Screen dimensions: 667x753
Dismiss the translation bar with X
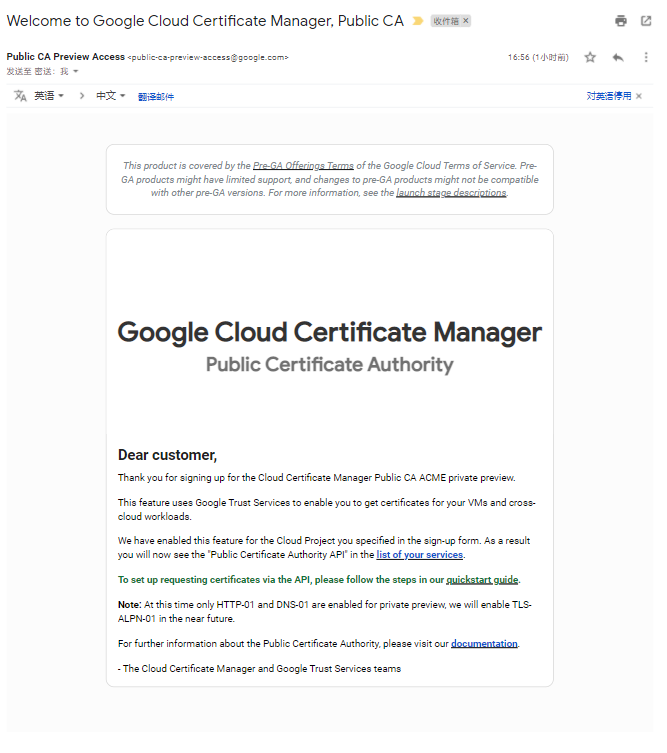click(639, 96)
